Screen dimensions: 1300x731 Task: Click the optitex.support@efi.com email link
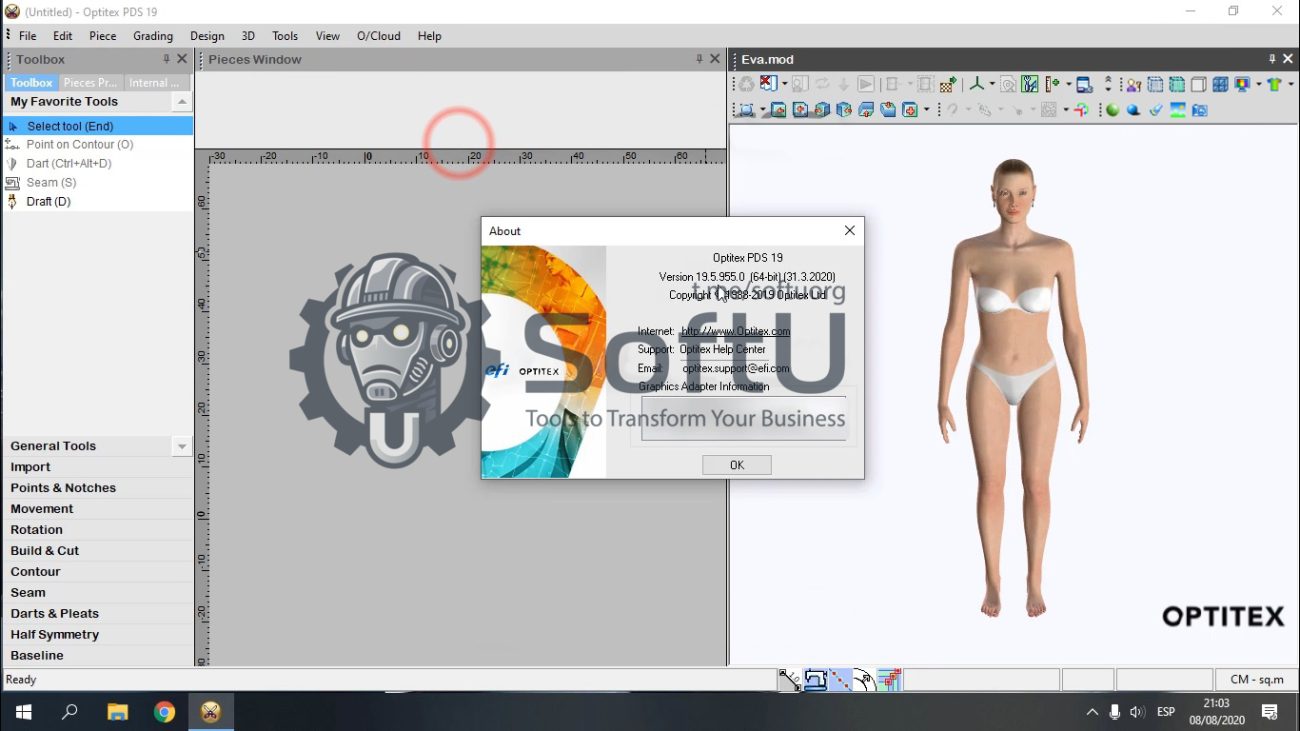tap(736, 368)
